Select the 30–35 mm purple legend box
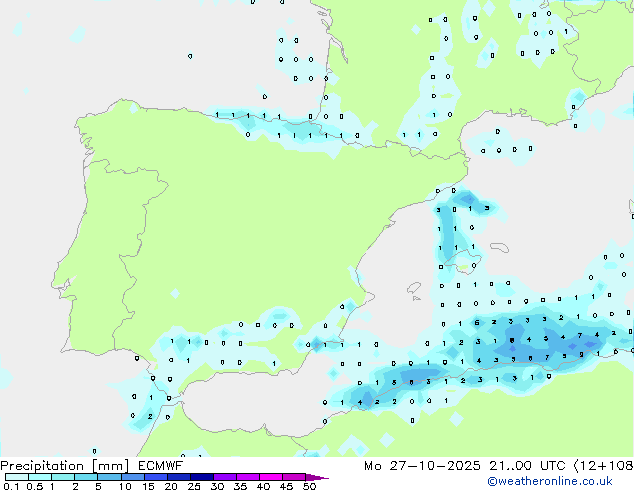The image size is (634, 490). [x=224, y=477]
